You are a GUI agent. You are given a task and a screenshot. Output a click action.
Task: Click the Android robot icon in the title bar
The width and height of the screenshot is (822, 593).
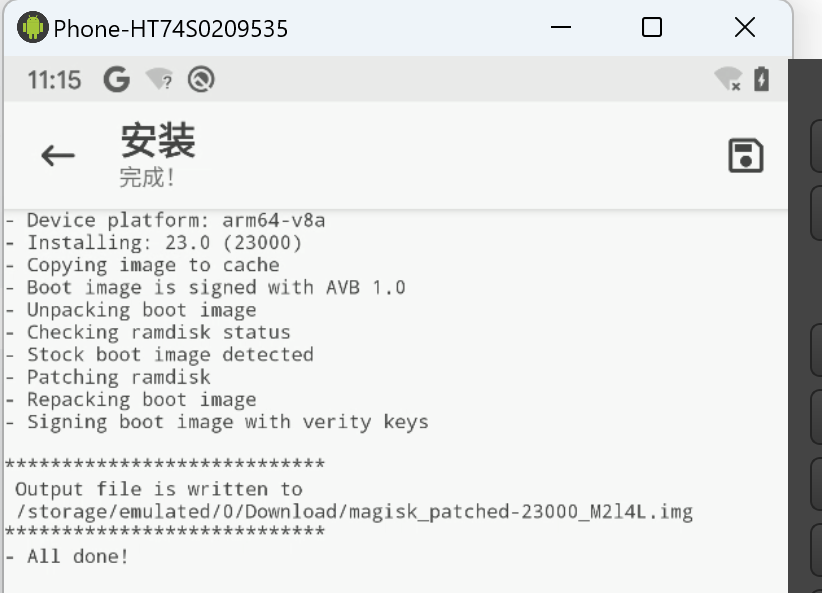pos(32,28)
